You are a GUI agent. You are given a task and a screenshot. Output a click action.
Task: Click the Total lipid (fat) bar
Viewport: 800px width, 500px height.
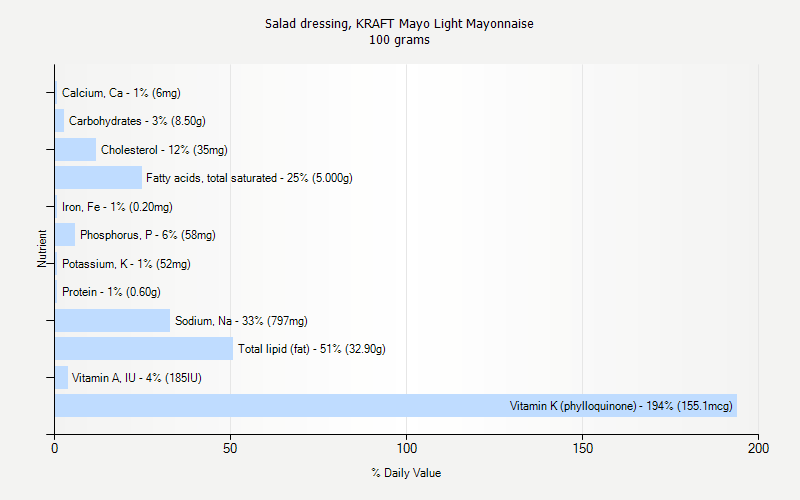tap(144, 348)
